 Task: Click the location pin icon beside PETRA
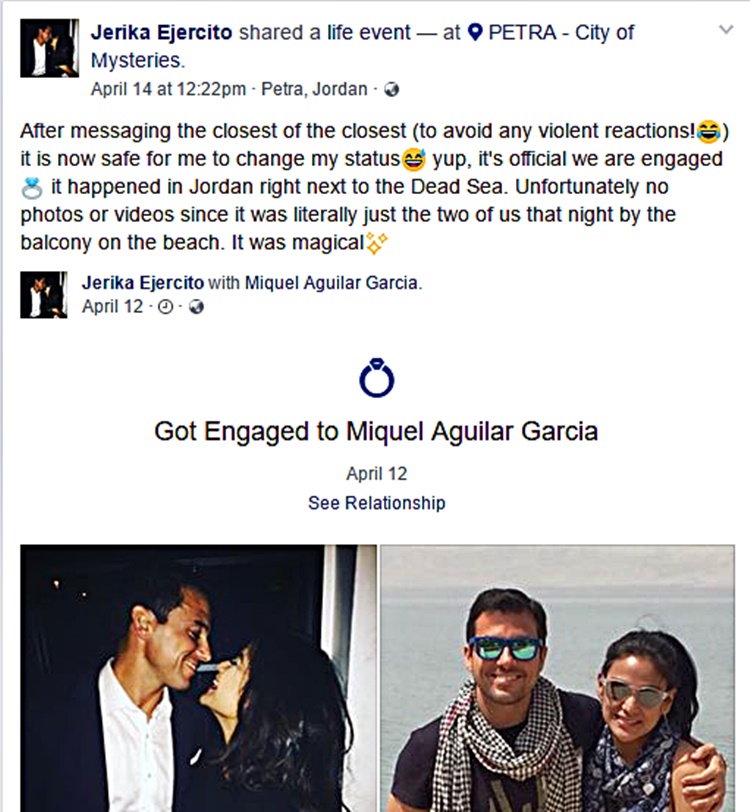[x=474, y=33]
